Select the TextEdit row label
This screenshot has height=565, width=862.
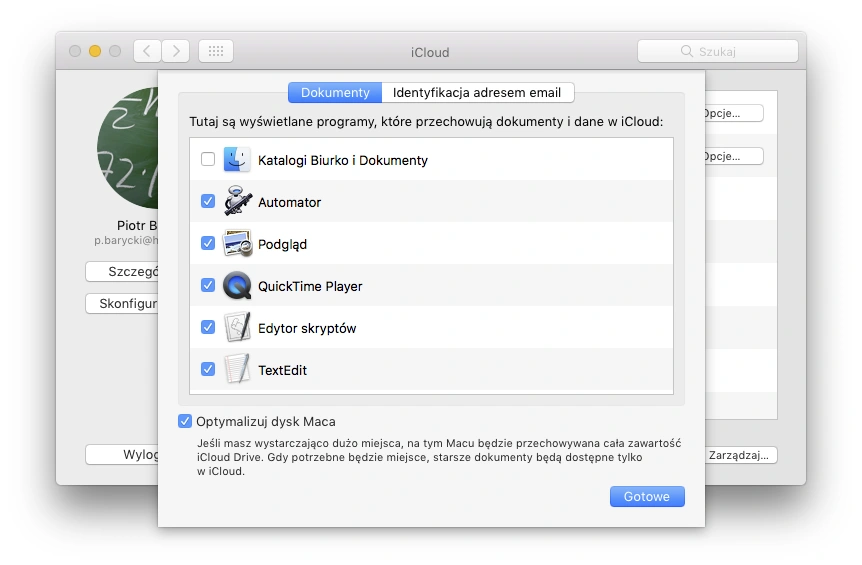[283, 370]
